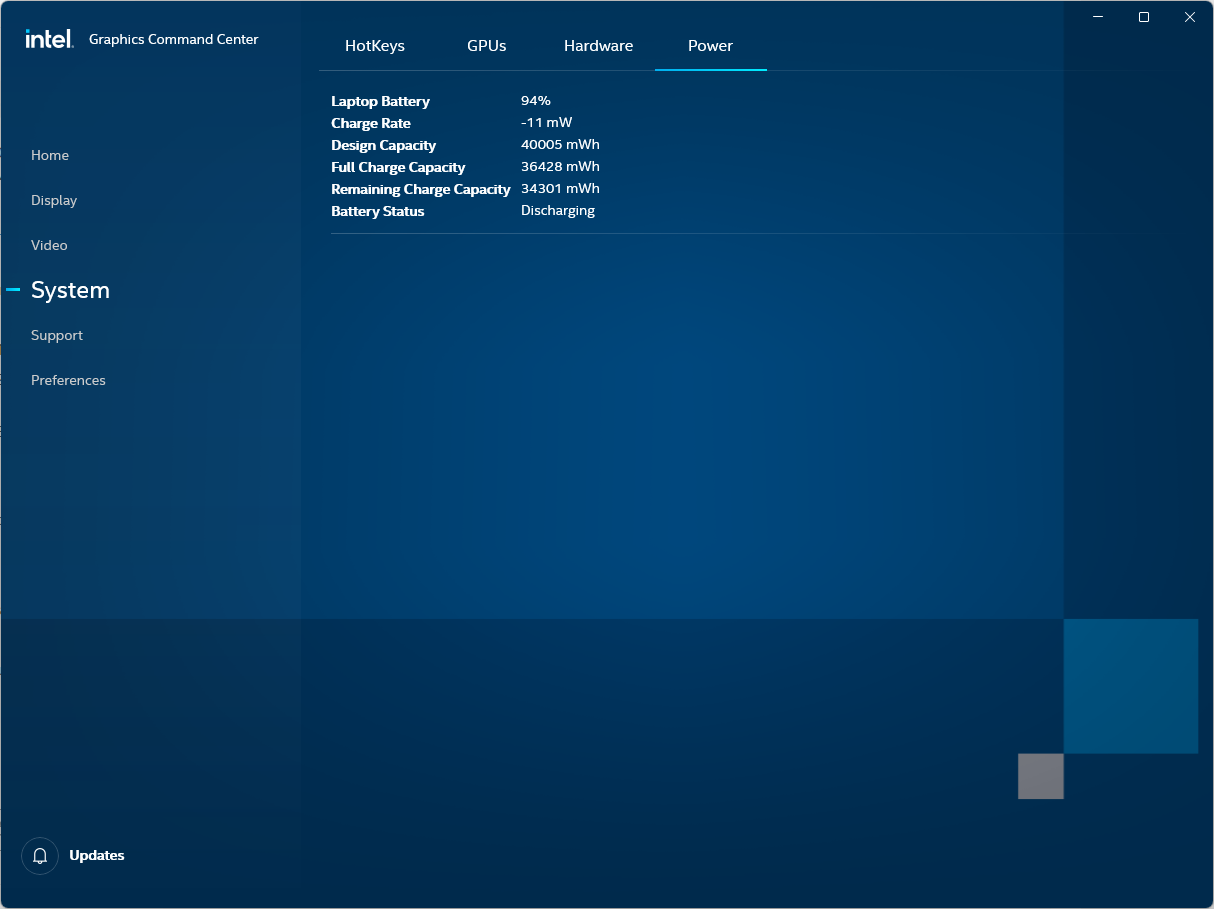Click the teal indicator beside System
The width and height of the screenshot is (1214, 909).
point(12,289)
